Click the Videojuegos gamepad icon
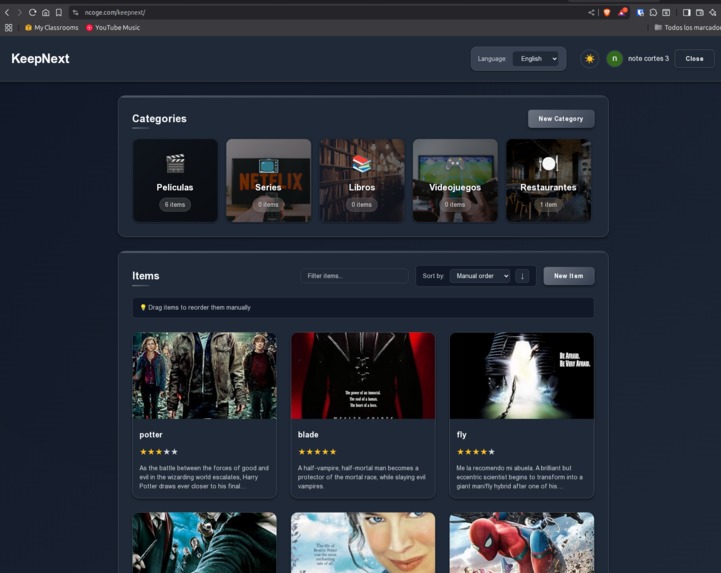Screen dimensions: 721x573 455,164
